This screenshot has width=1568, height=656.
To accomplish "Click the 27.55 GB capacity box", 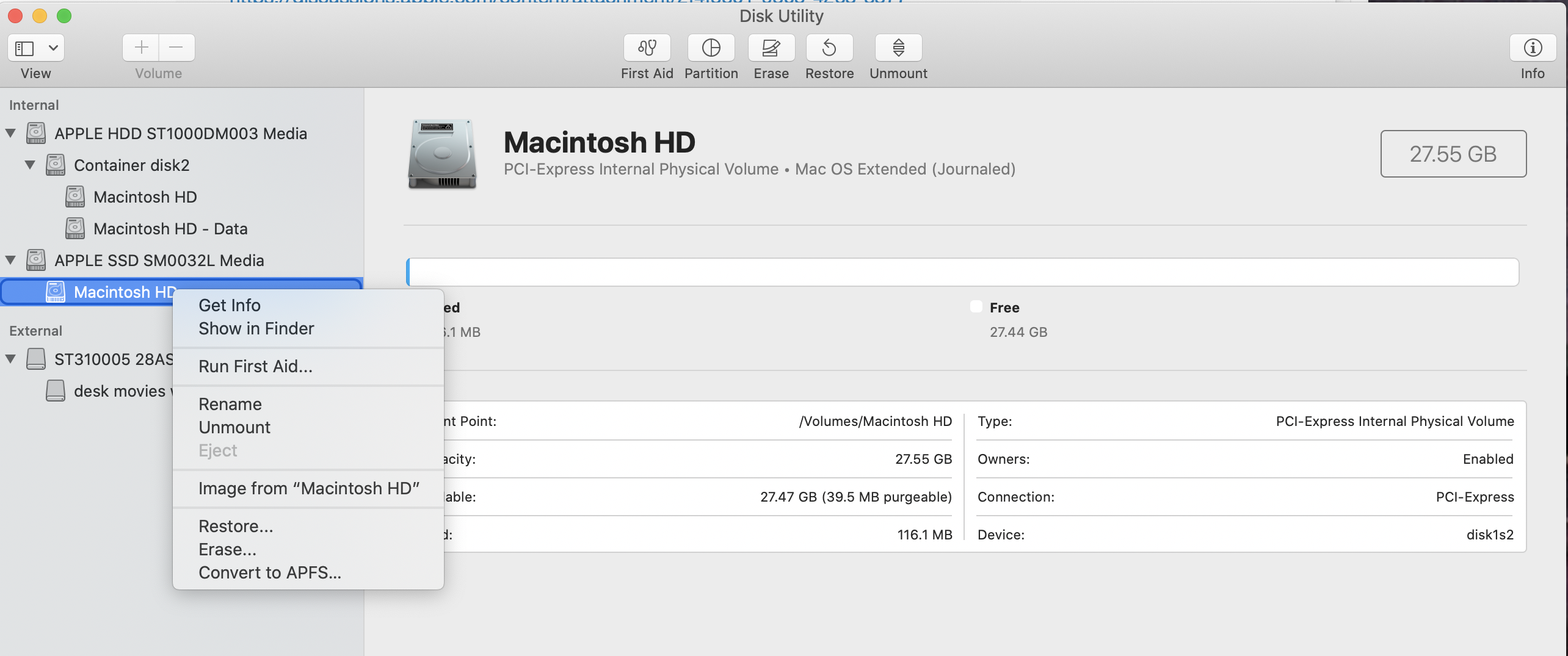I will point(1453,154).
